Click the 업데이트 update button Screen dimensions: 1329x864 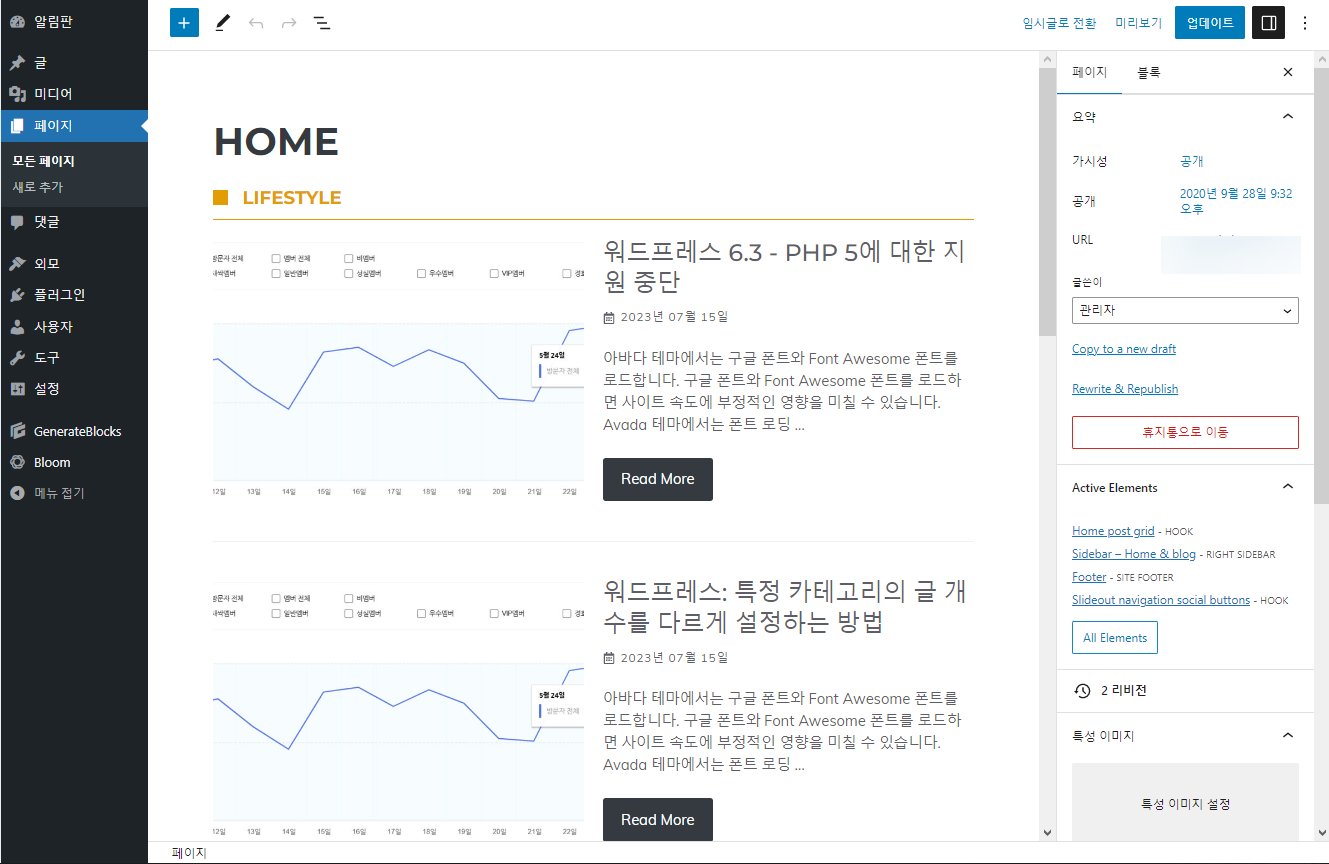pos(1210,22)
